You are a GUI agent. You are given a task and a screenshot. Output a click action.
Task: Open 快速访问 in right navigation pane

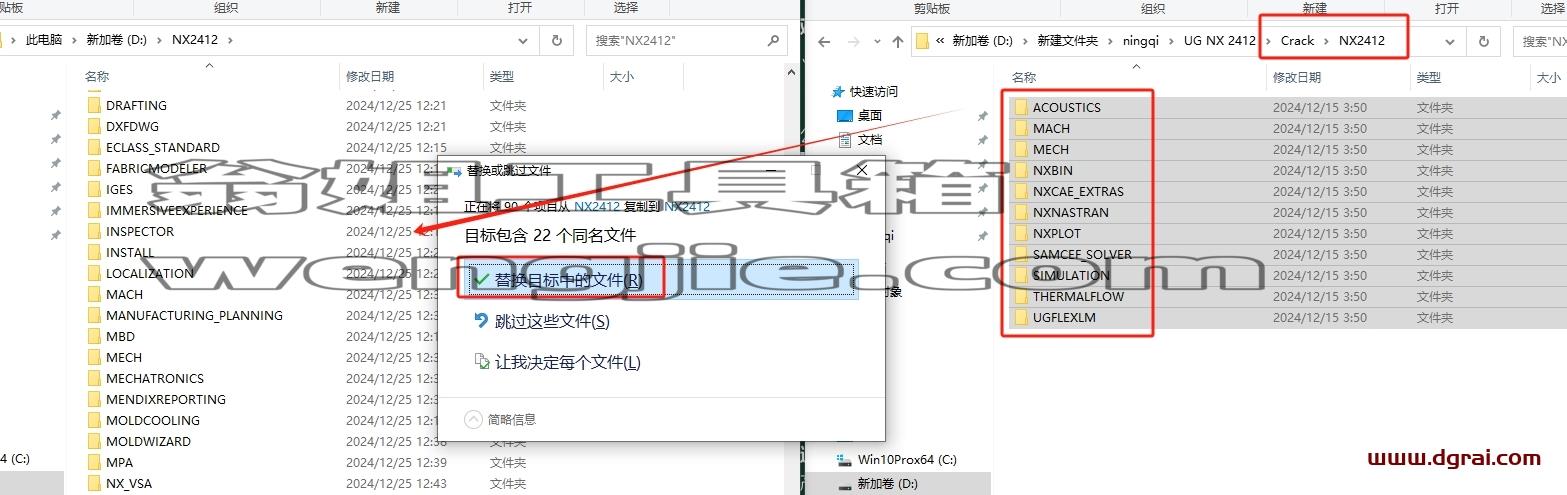[874, 91]
